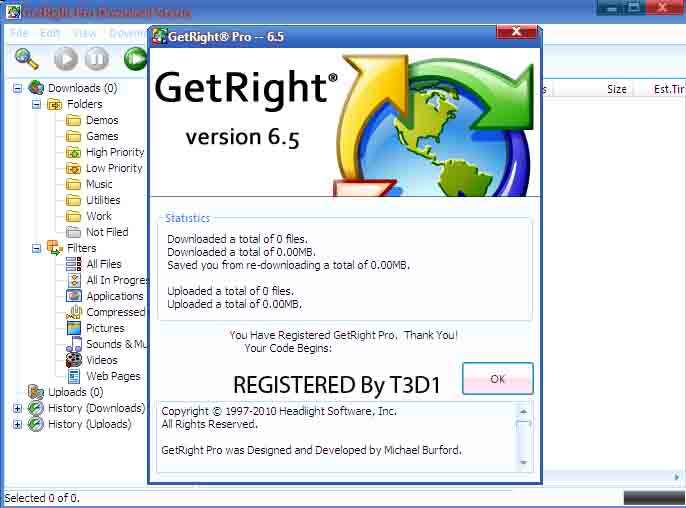Image resolution: width=686 pixels, height=508 pixels.
Task: Collapse the Filters tree node
Action: click(36, 249)
